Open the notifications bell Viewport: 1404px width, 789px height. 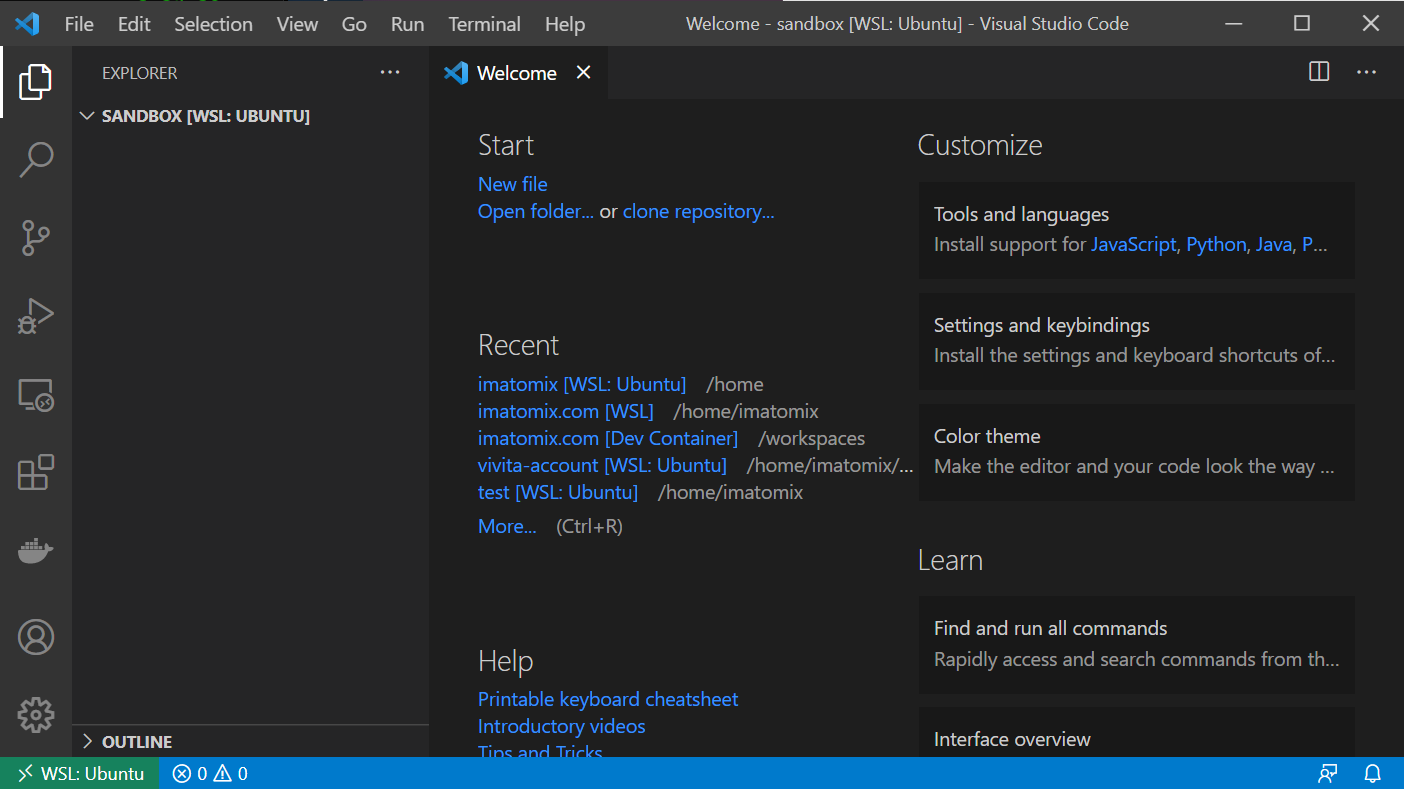point(1373,773)
